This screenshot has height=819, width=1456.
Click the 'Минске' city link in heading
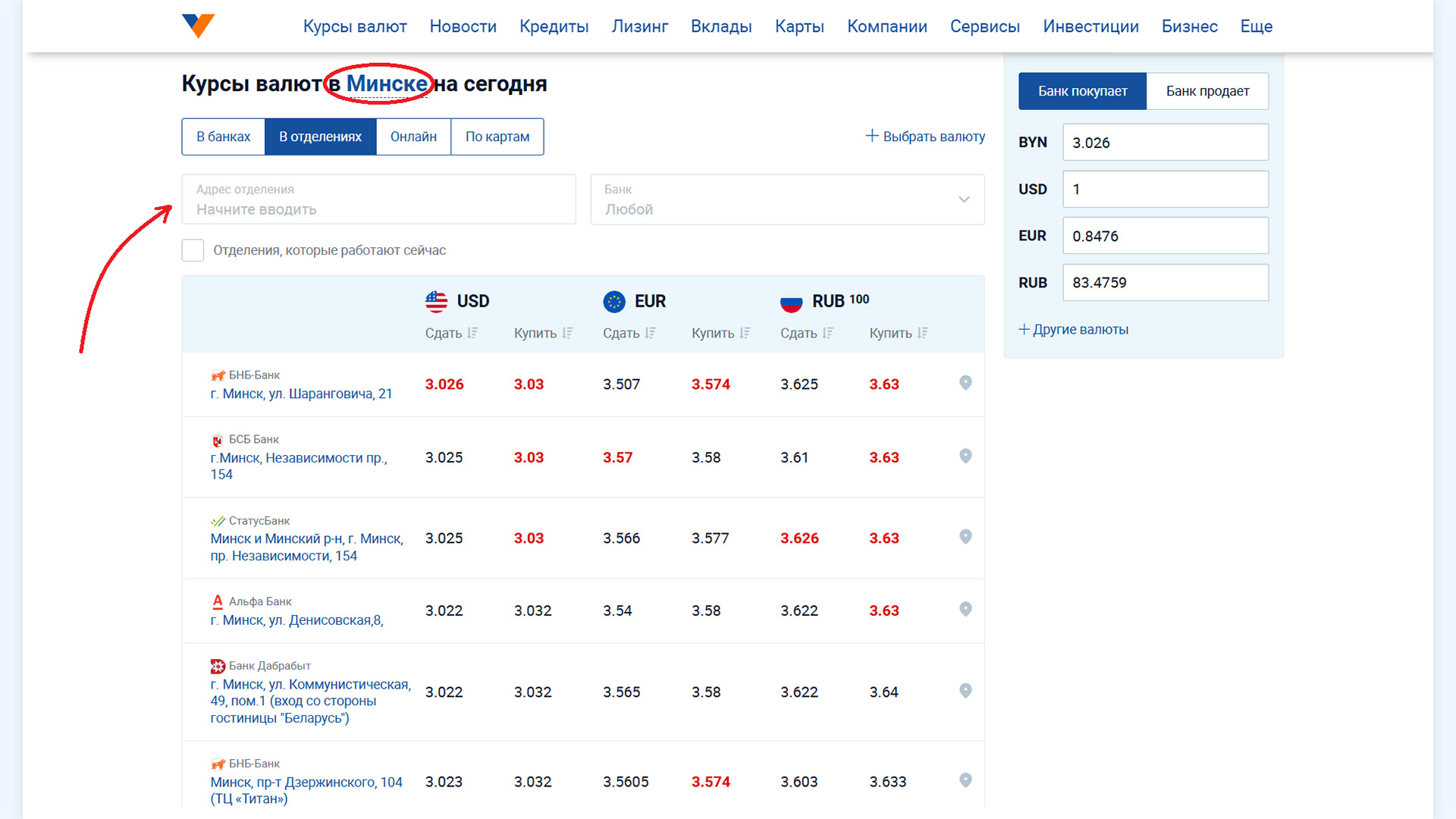click(x=387, y=83)
